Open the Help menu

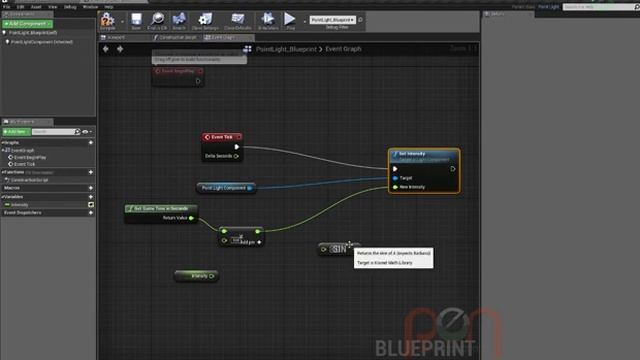109,7
